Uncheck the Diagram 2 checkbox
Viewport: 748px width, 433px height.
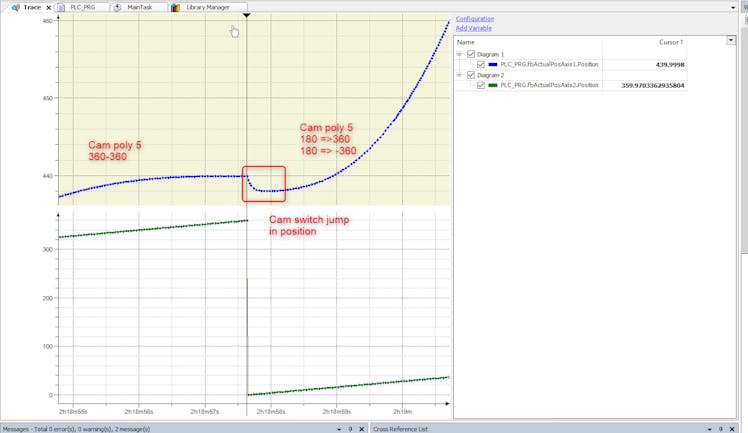coord(471,75)
